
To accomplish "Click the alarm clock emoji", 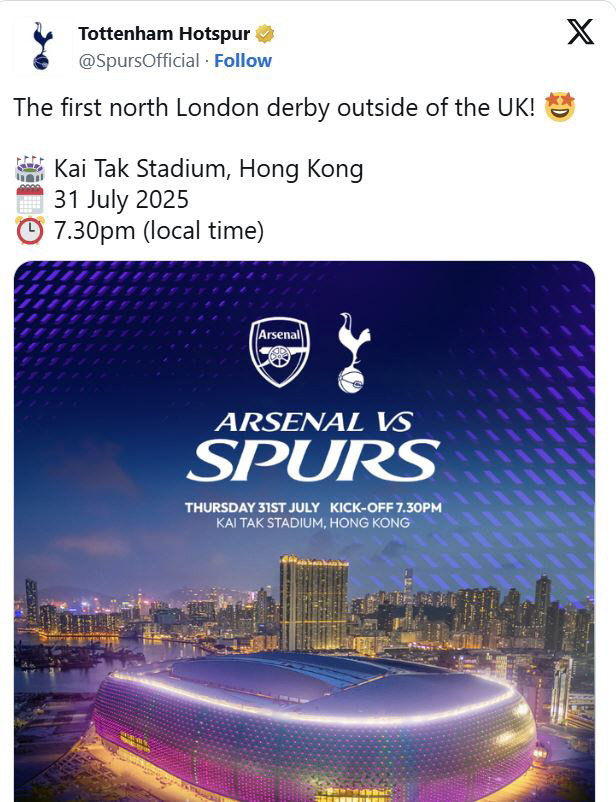I will (30, 231).
